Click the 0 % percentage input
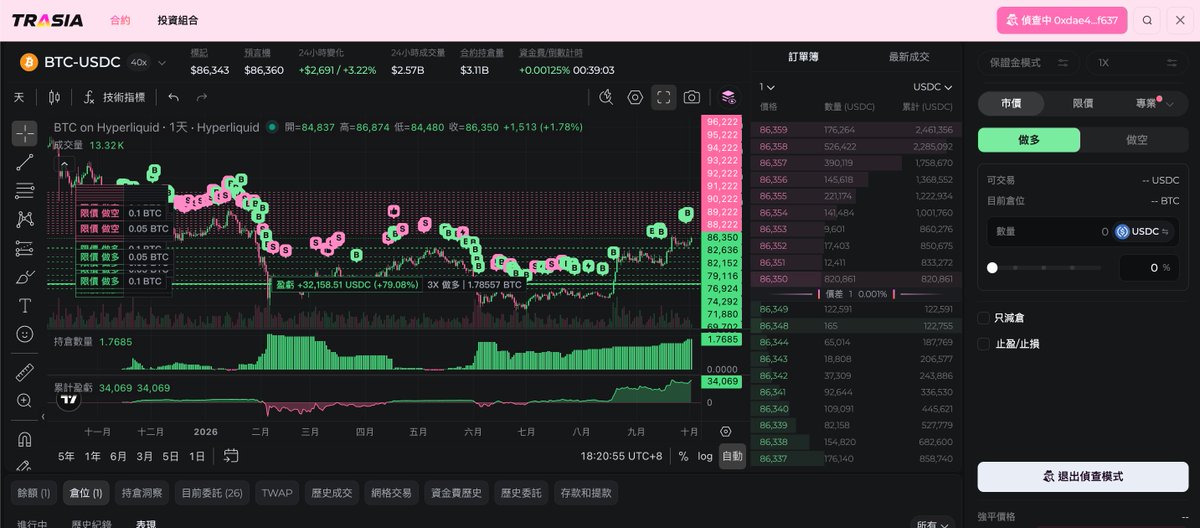 pos(1149,268)
